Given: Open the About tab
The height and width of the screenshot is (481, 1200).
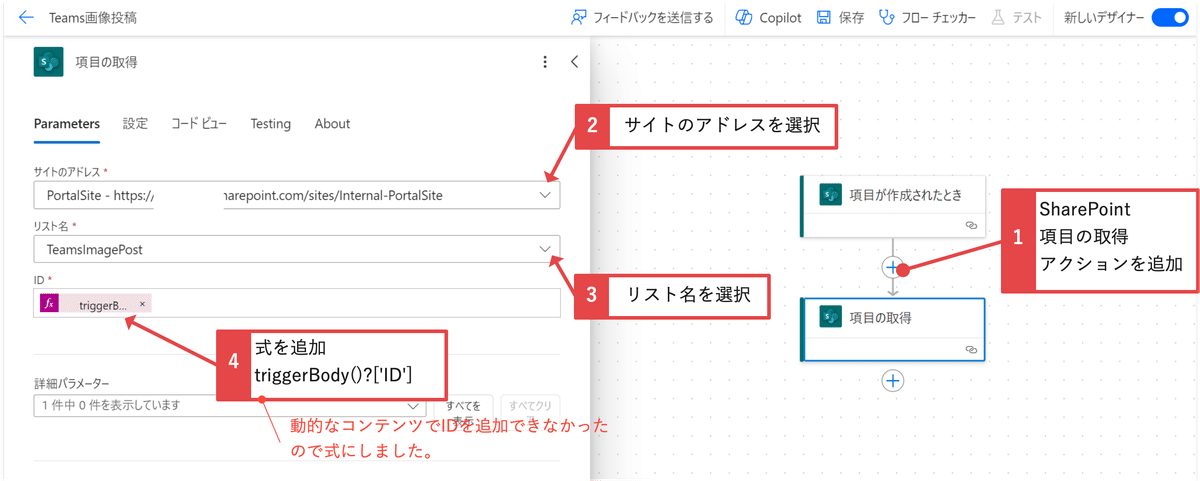Looking at the screenshot, I should coord(332,124).
